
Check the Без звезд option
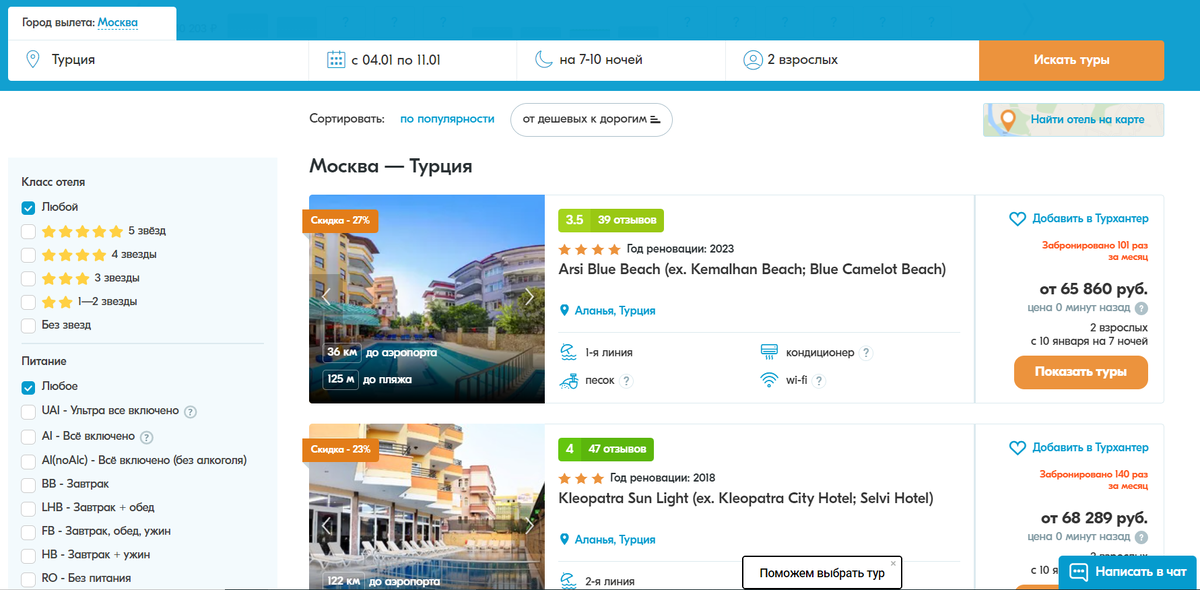[x=28, y=325]
